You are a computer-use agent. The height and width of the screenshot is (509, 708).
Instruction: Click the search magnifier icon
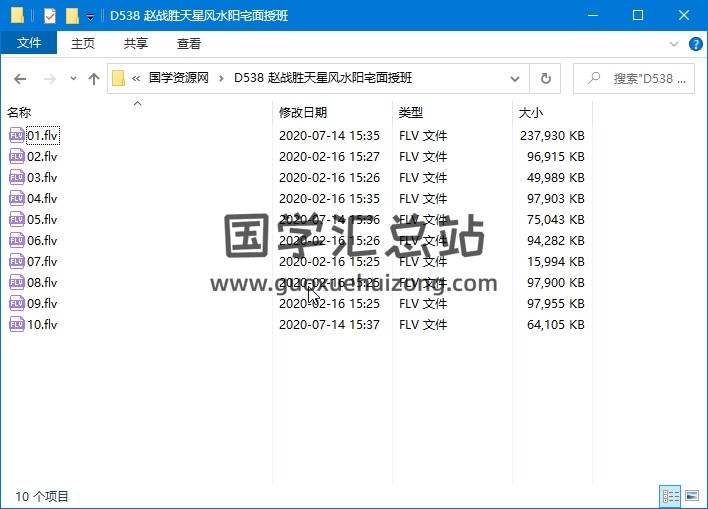coord(594,78)
